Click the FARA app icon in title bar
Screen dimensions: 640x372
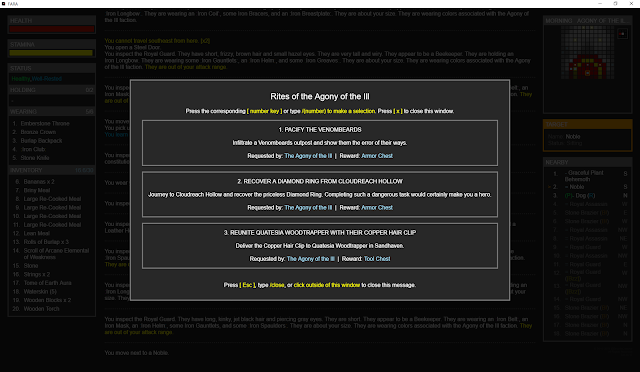[3, 4]
